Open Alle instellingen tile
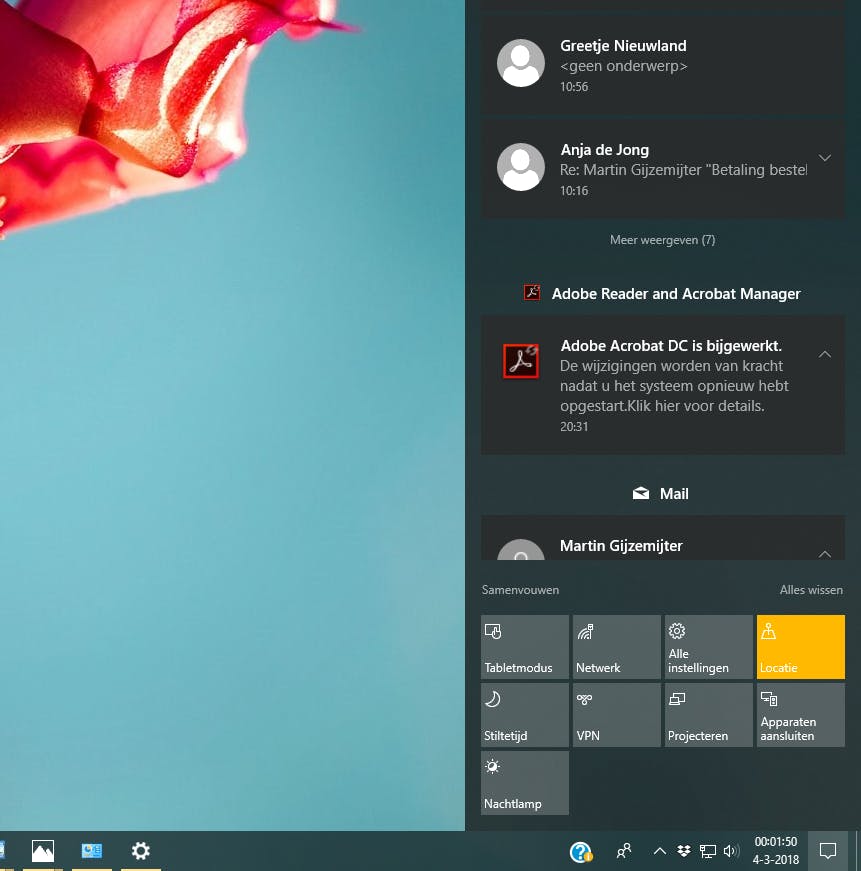This screenshot has width=861, height=871. click(x=709, y=647)
